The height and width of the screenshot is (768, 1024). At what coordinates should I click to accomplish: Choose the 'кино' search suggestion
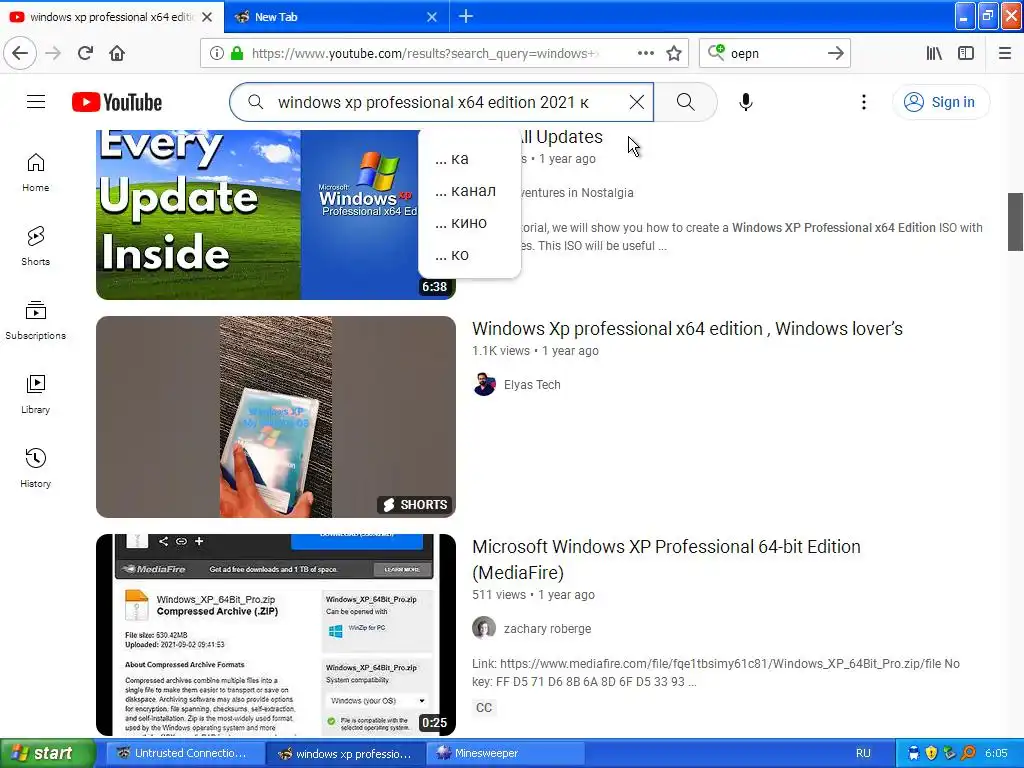(469, 223)
